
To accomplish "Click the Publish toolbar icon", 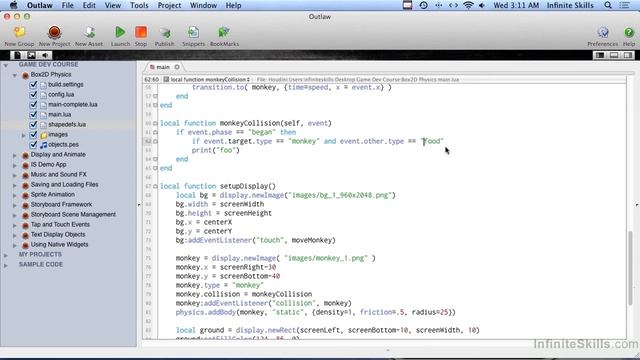I will 164,32.
